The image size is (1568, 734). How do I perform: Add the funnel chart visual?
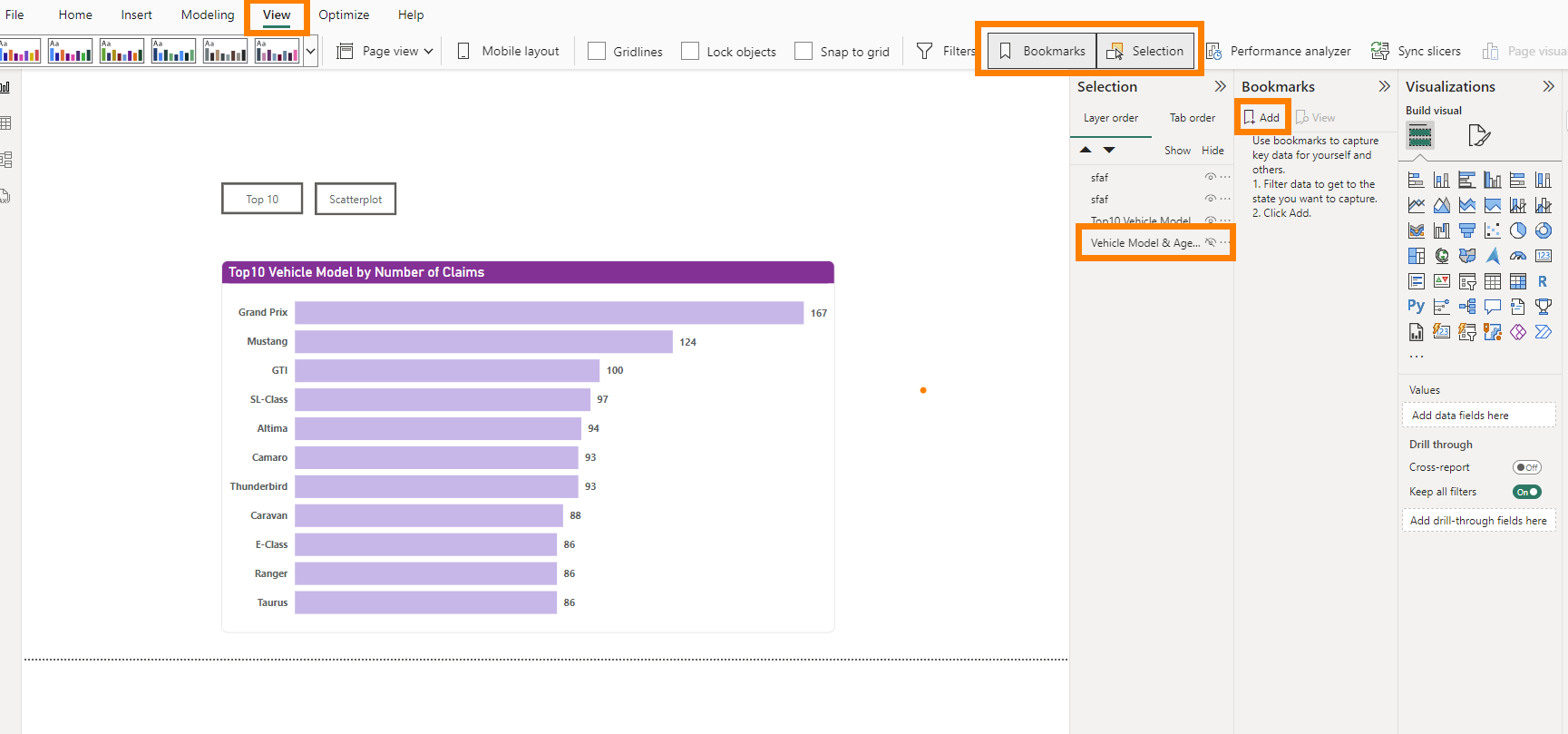(x=1467, y=230)
